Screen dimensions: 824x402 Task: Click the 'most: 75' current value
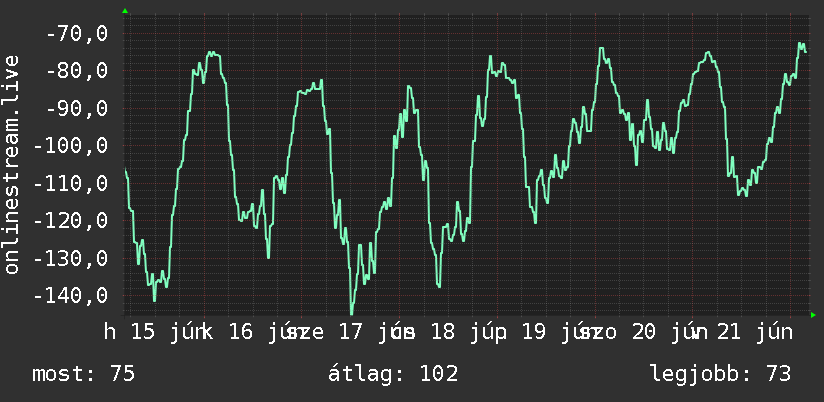(x=84, y=374)
